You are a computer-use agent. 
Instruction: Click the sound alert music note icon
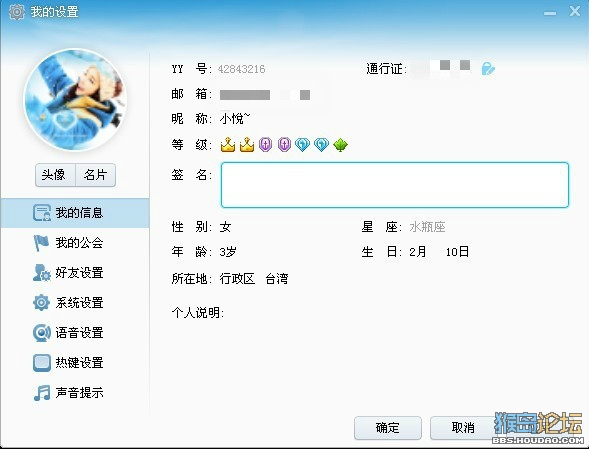point(42,393)
